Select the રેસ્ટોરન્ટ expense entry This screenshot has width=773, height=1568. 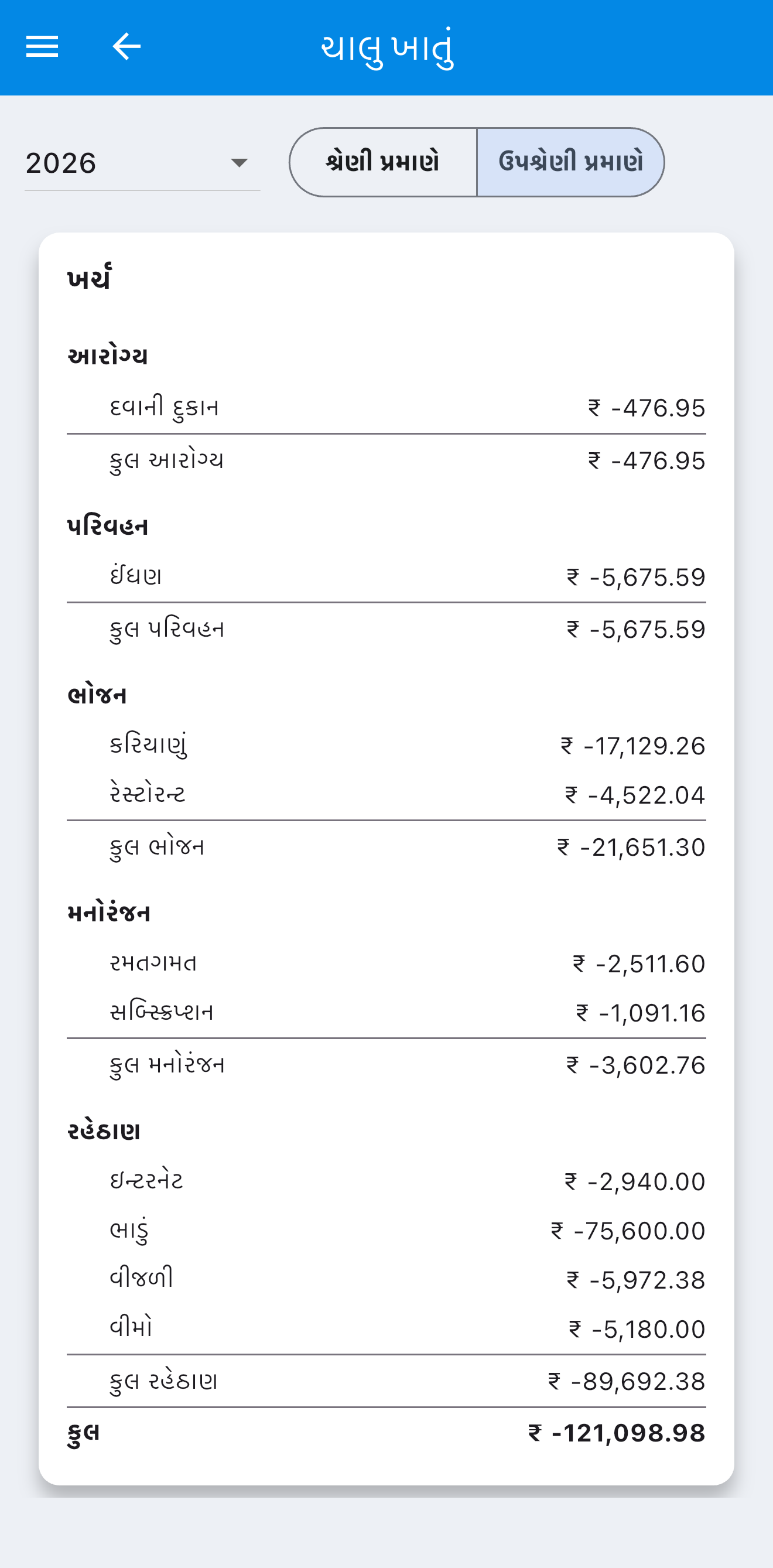coord(386,794)
